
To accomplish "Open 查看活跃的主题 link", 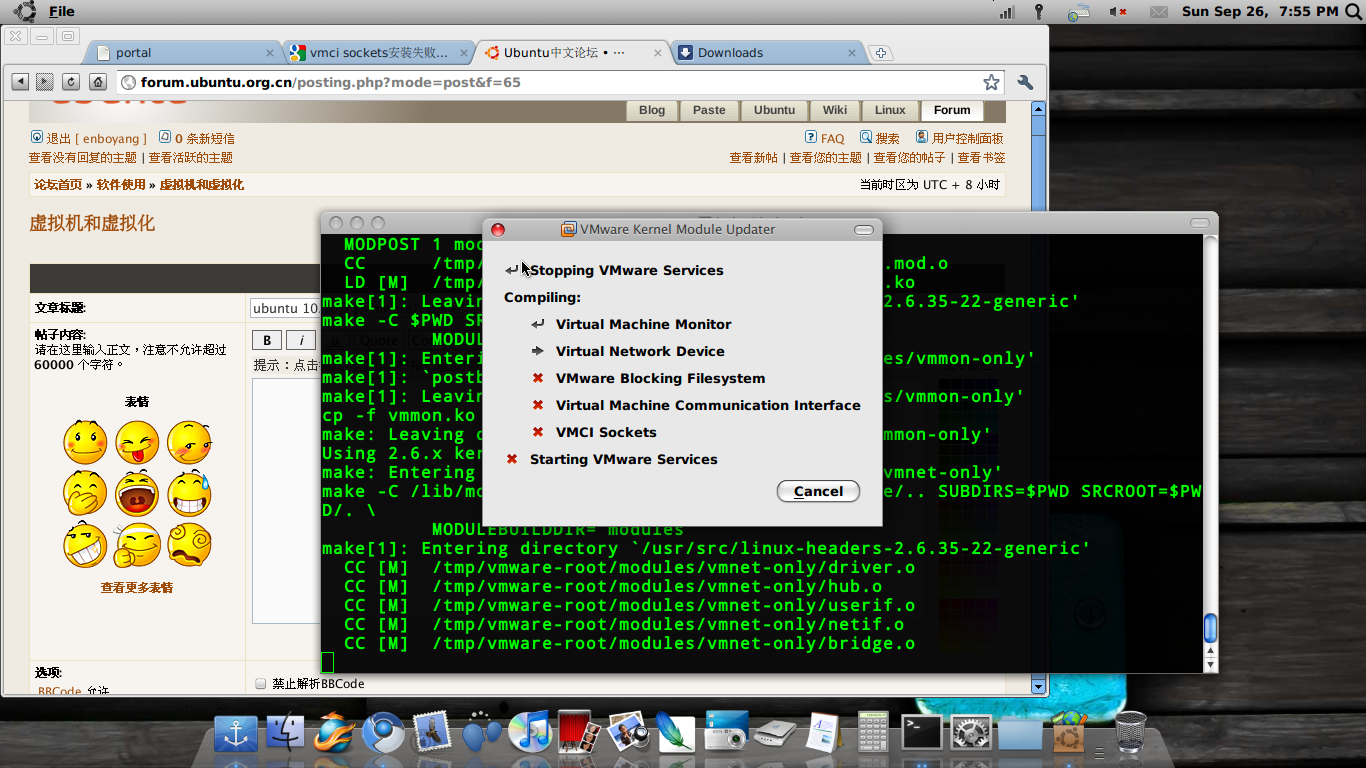I will click(x=190, y=158).
